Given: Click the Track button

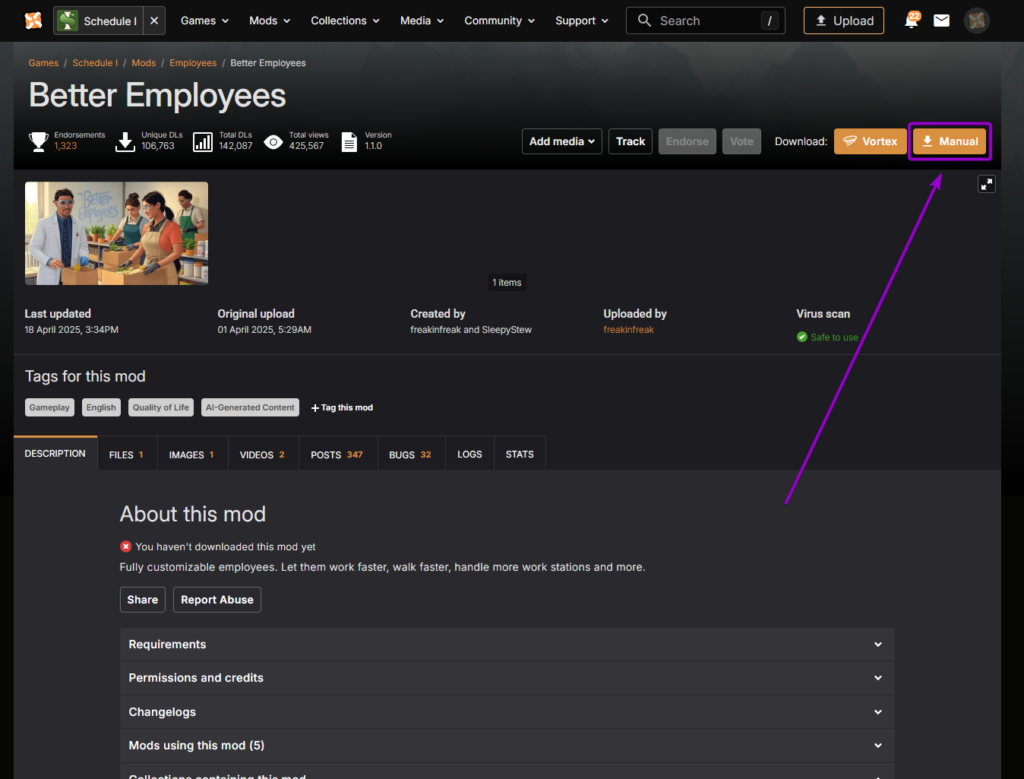Looking at the screenshot, I should [x=630, y=141].
